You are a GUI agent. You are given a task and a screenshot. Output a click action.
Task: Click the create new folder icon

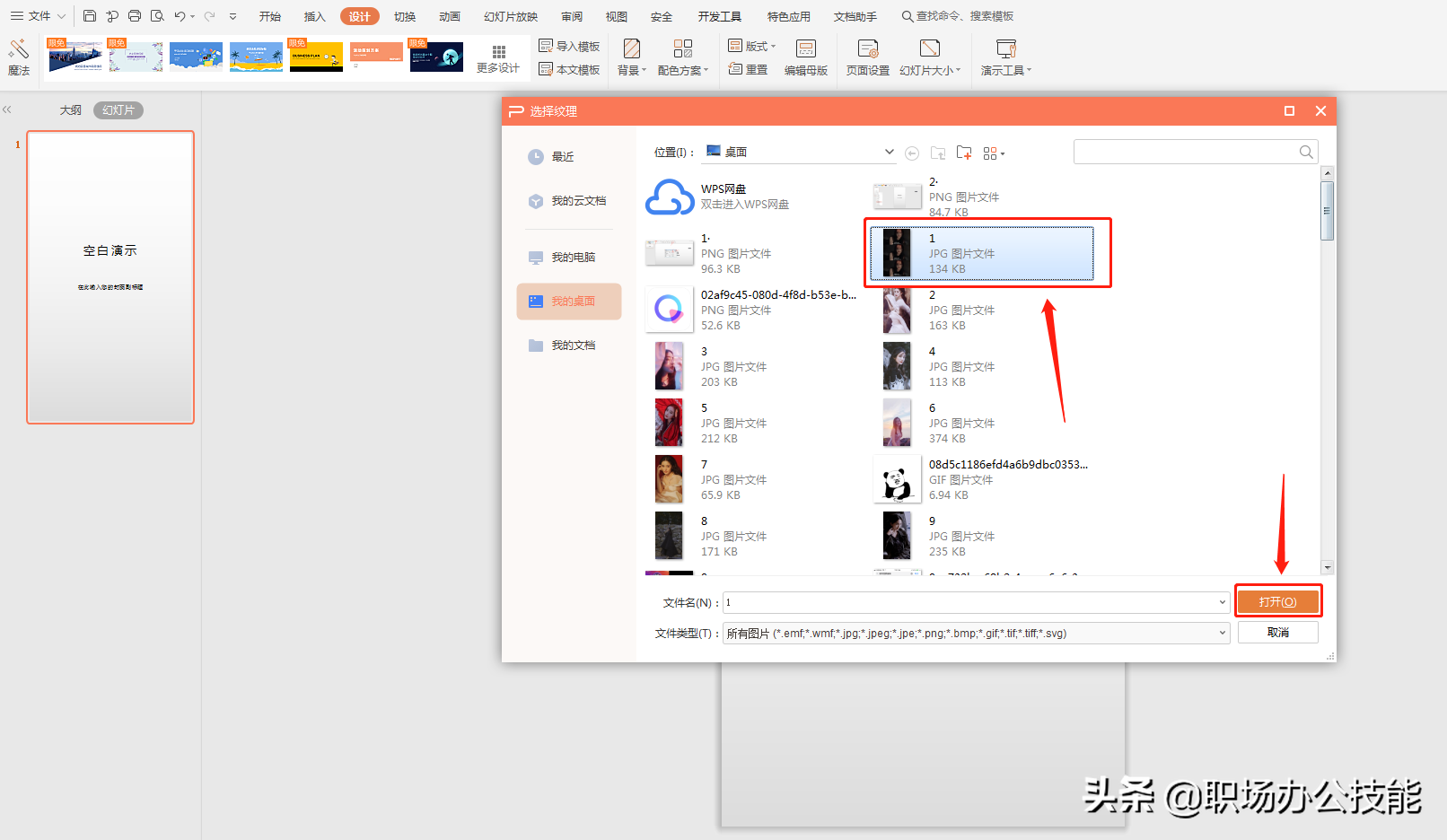click(964, 153)
